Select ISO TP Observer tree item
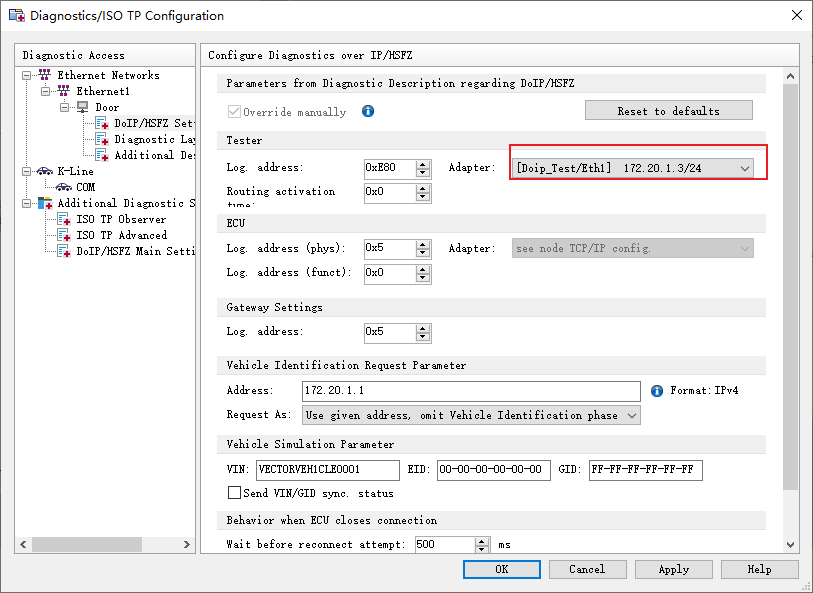This screenshot has width=813, height=593. 121,219
